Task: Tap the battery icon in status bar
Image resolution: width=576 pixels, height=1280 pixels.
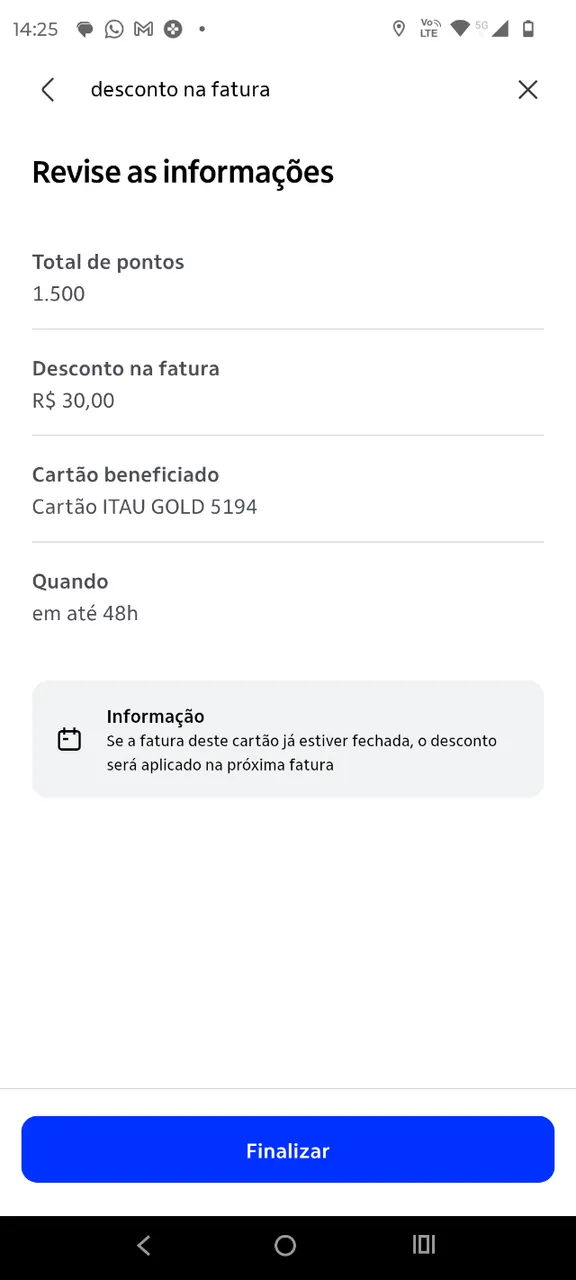Action: pyautogui.click(x=528, y=29)
